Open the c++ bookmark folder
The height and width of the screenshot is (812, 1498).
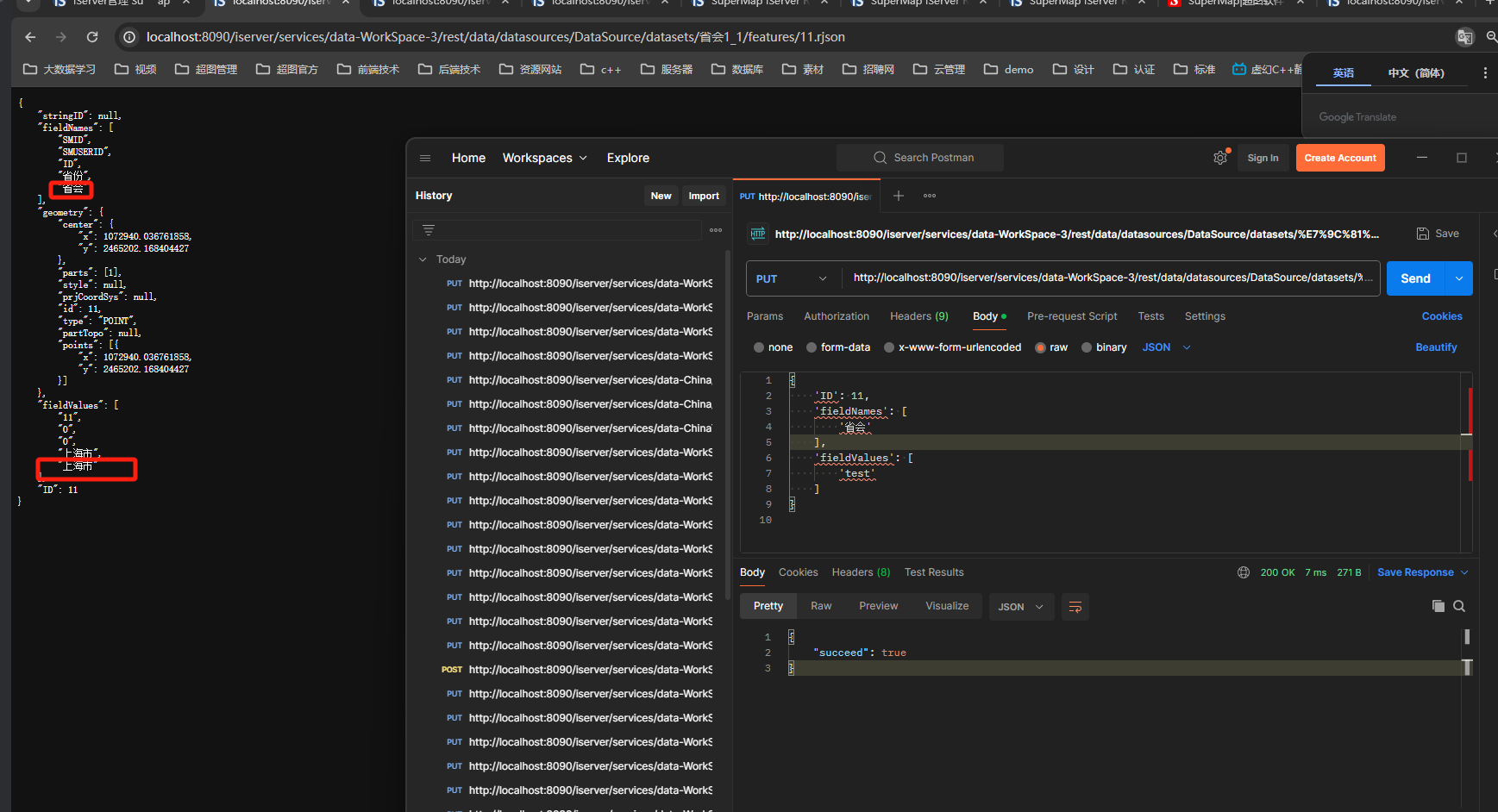point(600,69)
